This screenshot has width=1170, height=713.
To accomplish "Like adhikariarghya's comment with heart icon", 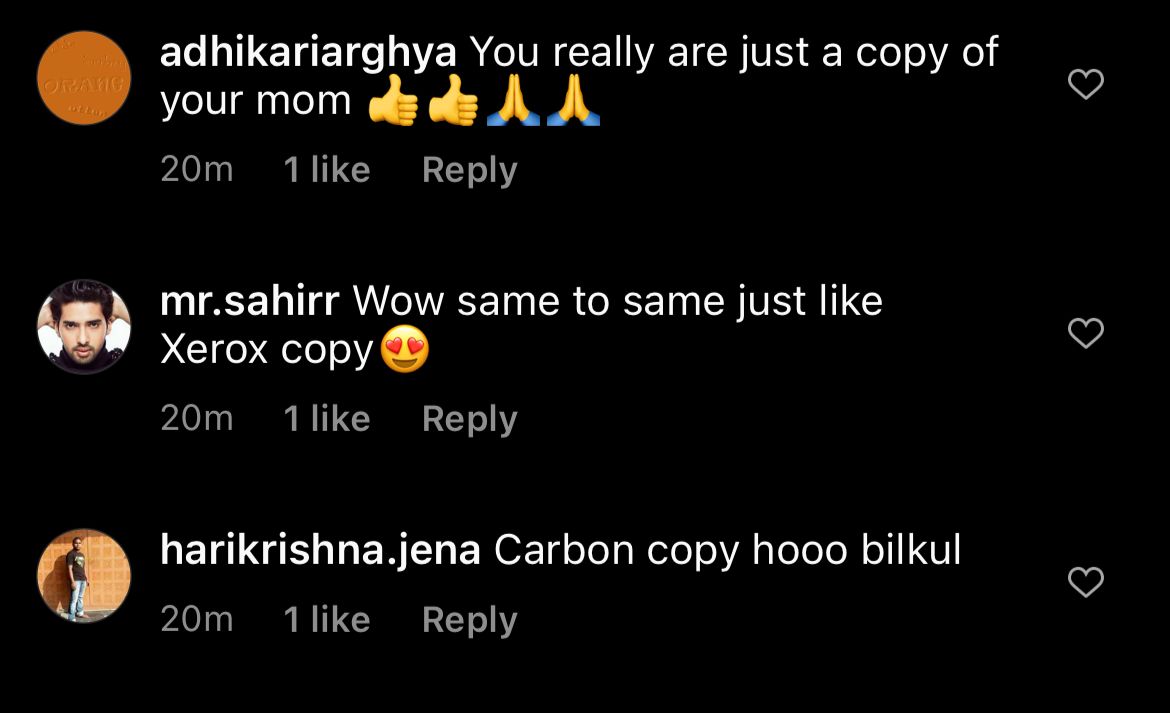I will pyautogui.click(x=1086, y=85).
